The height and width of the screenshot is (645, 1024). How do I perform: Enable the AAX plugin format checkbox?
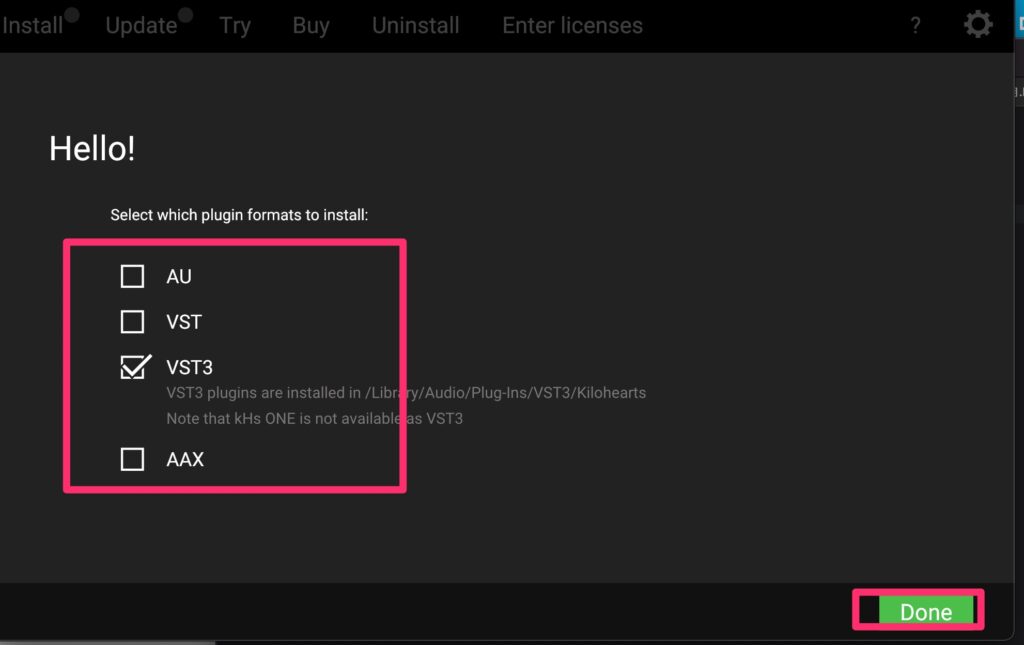pyautogui.click(x=132, y=460)
